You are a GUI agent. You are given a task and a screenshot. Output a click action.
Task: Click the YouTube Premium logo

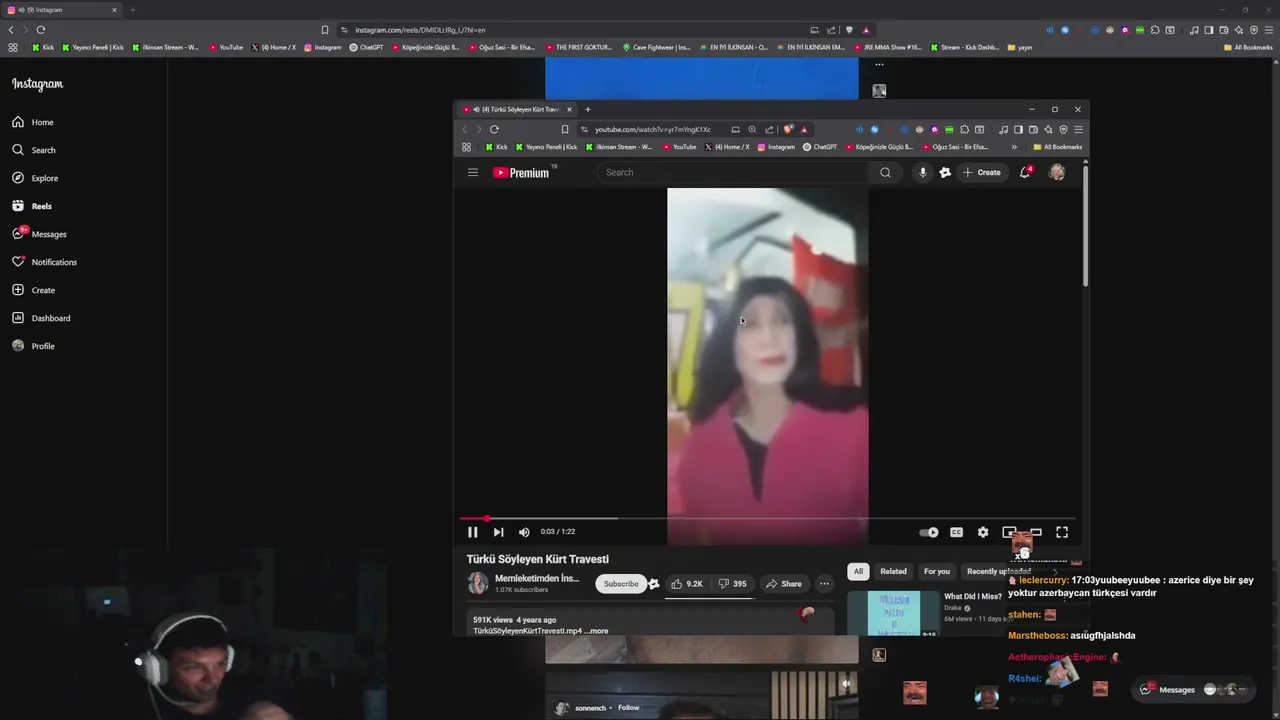521,172
